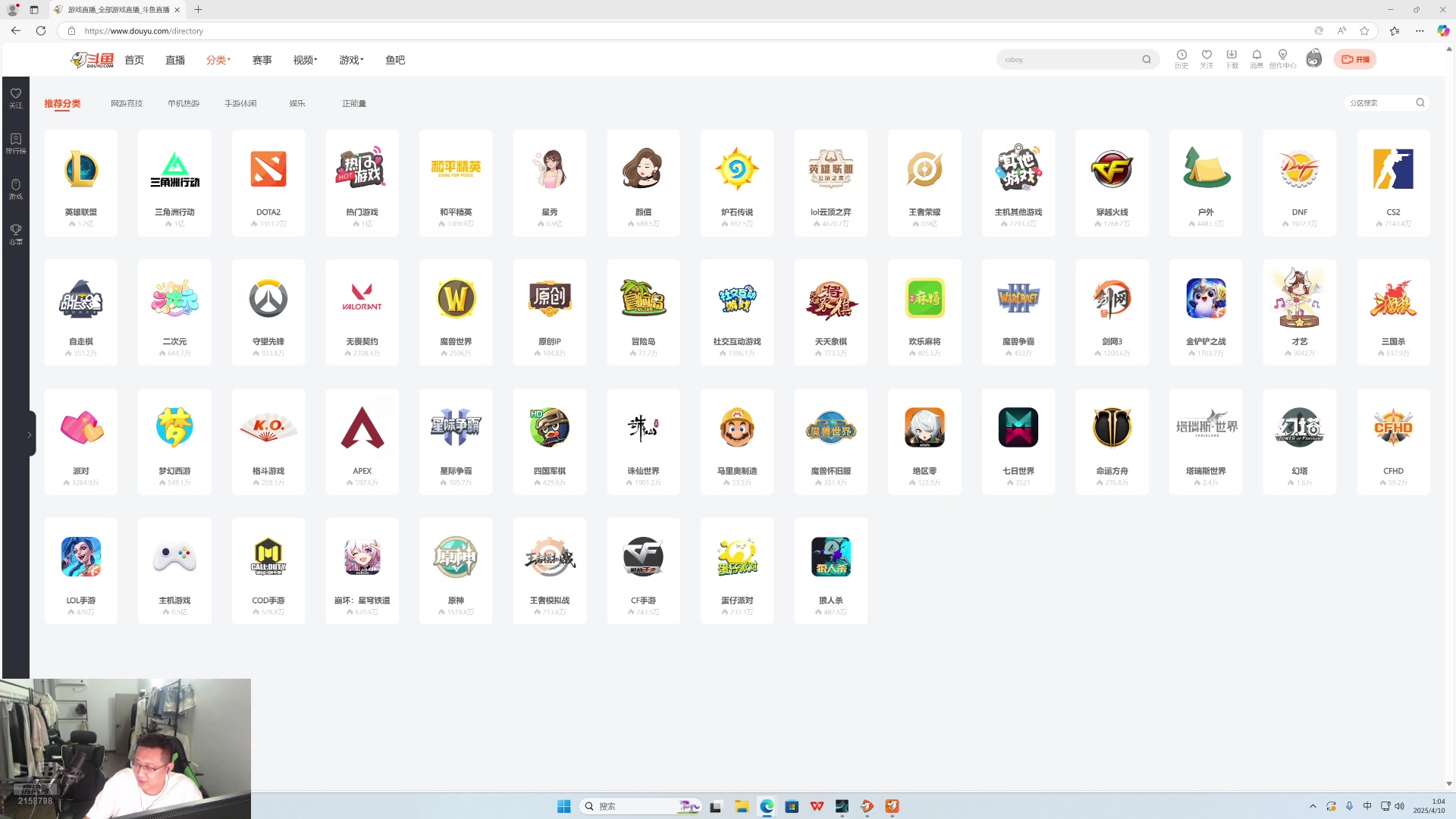Select the 推荐分类 tab

(62, 104)
